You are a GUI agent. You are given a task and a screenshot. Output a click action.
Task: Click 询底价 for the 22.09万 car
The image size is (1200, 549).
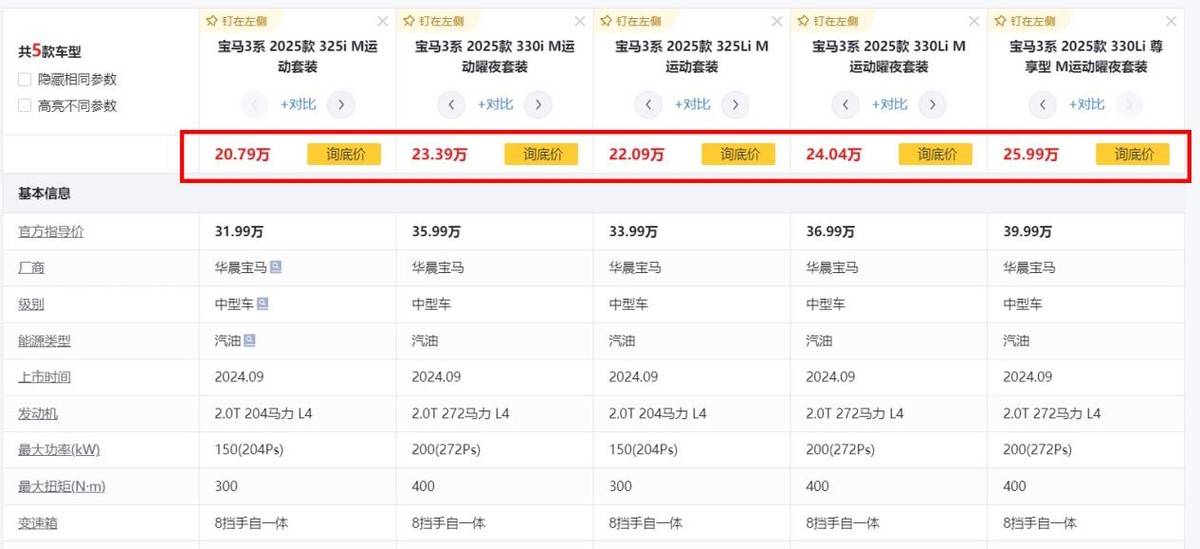tap(738, 154)
